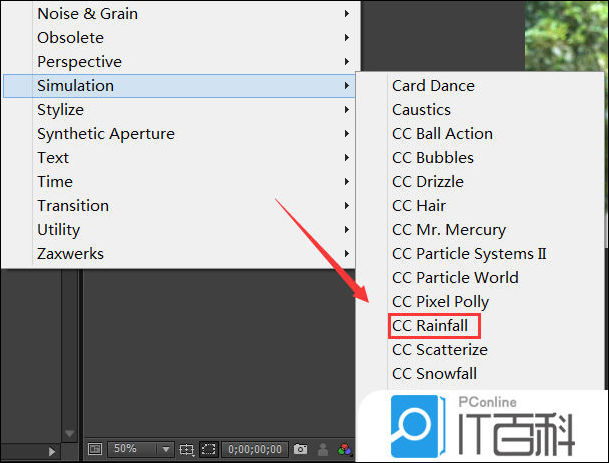Open the grid and guide options icon
This screenshot has width=609, height=463.
[x=186, y=449]
